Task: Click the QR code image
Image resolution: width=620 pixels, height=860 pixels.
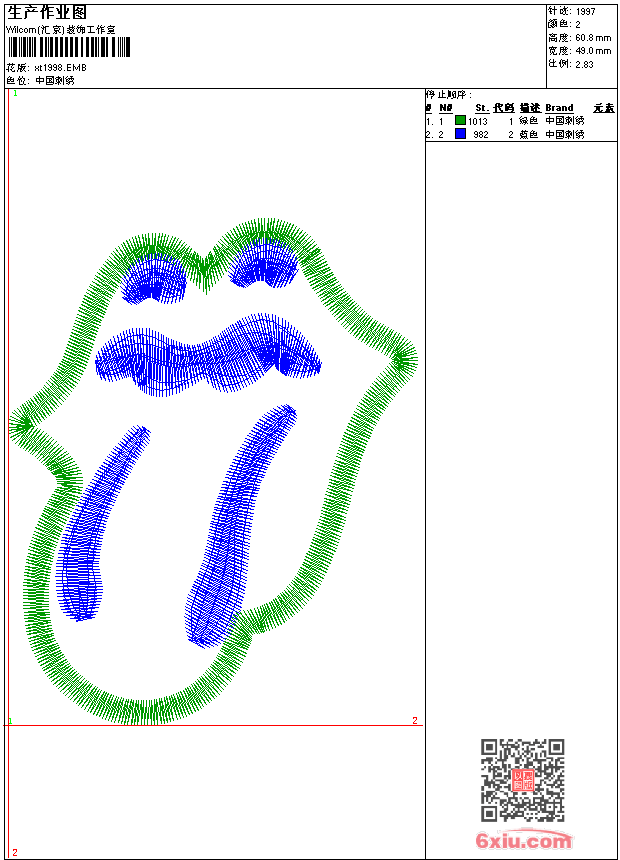Action: (x=522, y=780)
